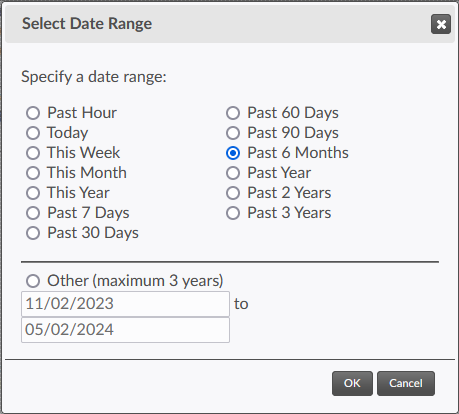The height and width of the screenshot is (414, 459).
Task: Select Past 30 Days radio button
Action: pyautogui.click(x=33, y=233)
